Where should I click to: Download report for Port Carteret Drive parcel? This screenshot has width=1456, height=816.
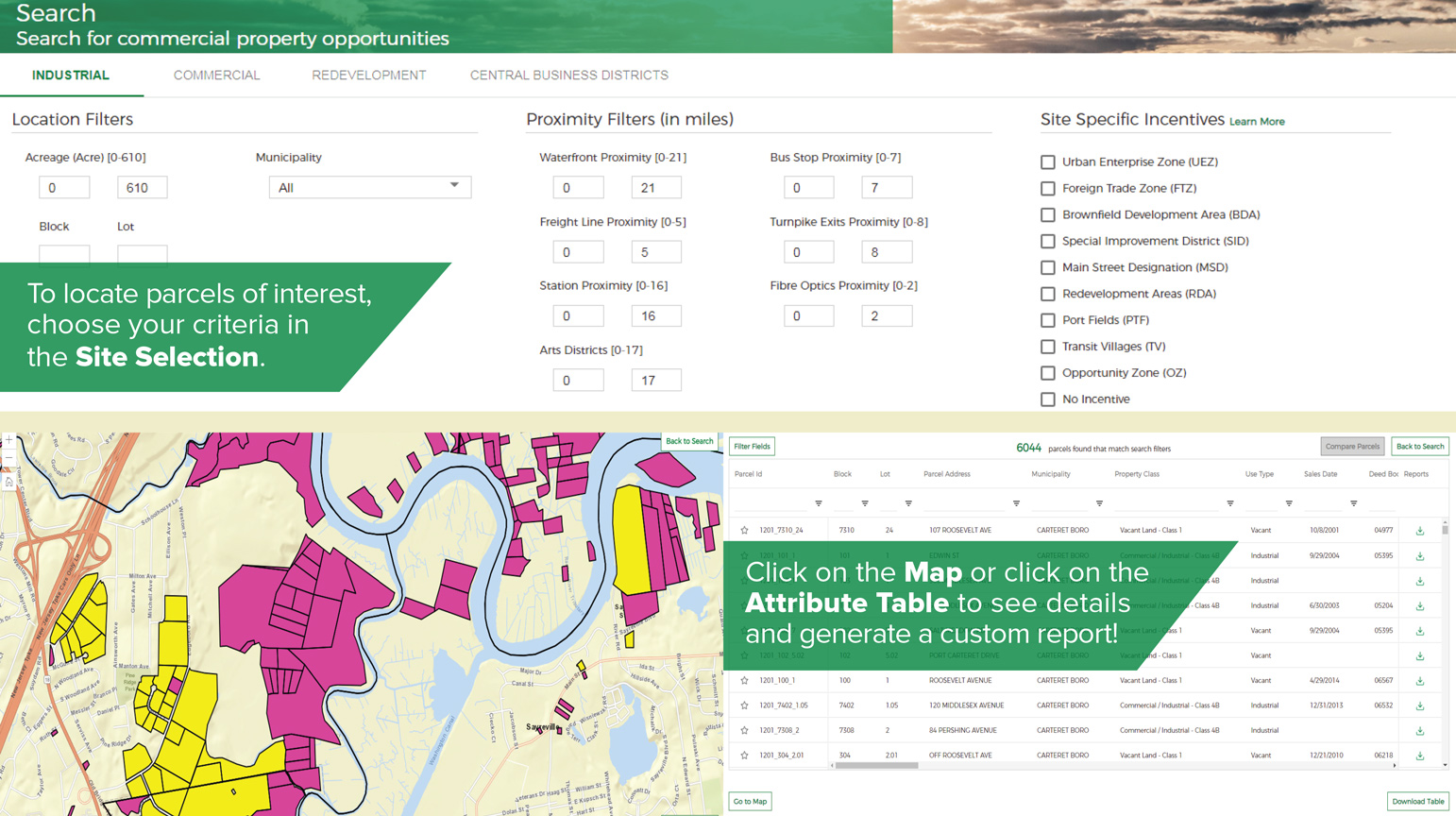click(x=1419, y=655)
